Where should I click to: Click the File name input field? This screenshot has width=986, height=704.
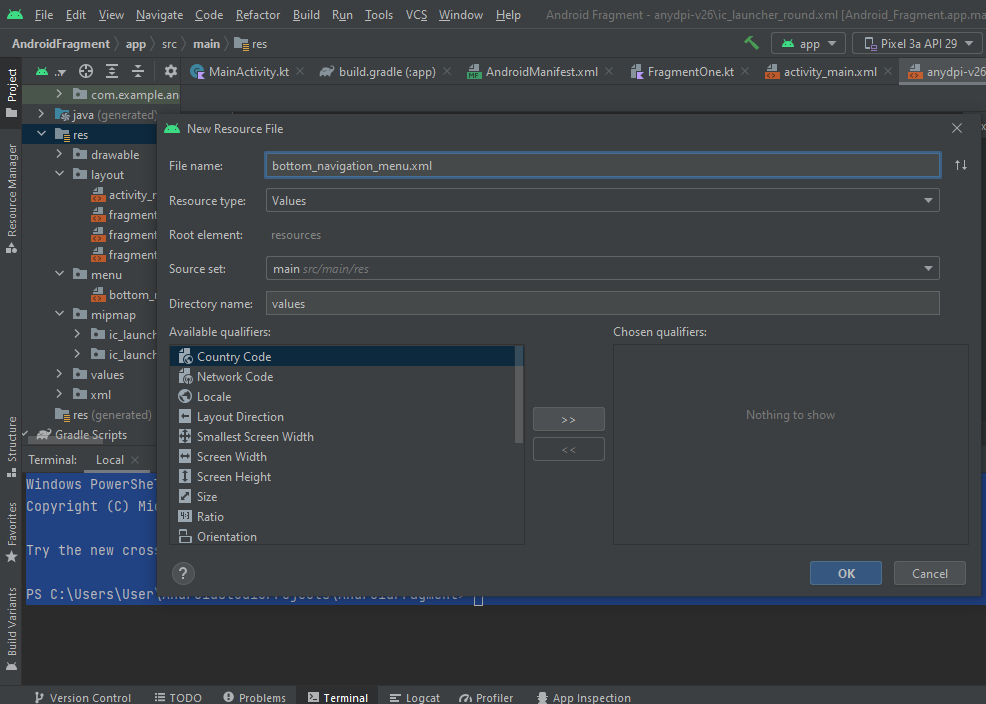tap(603, 166)
